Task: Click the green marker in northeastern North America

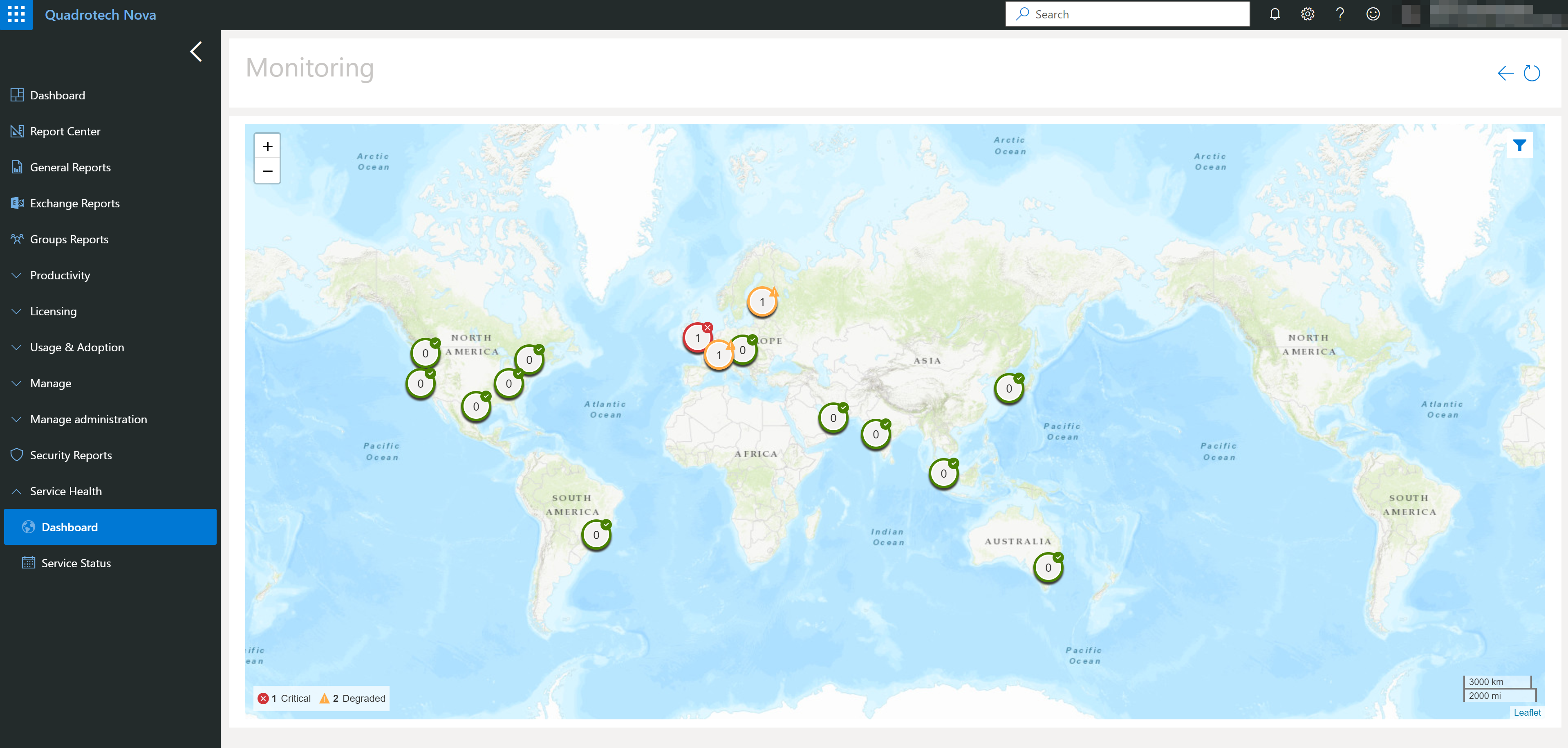Action: (530, 360)
